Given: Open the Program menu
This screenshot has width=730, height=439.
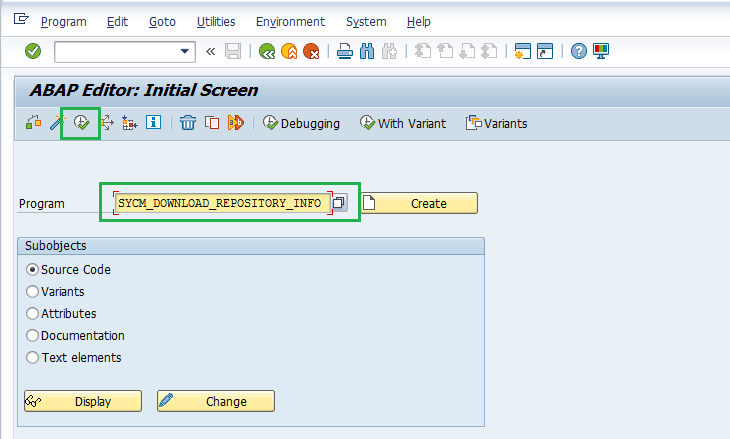Looking at the screenshot, I should 64,22.
